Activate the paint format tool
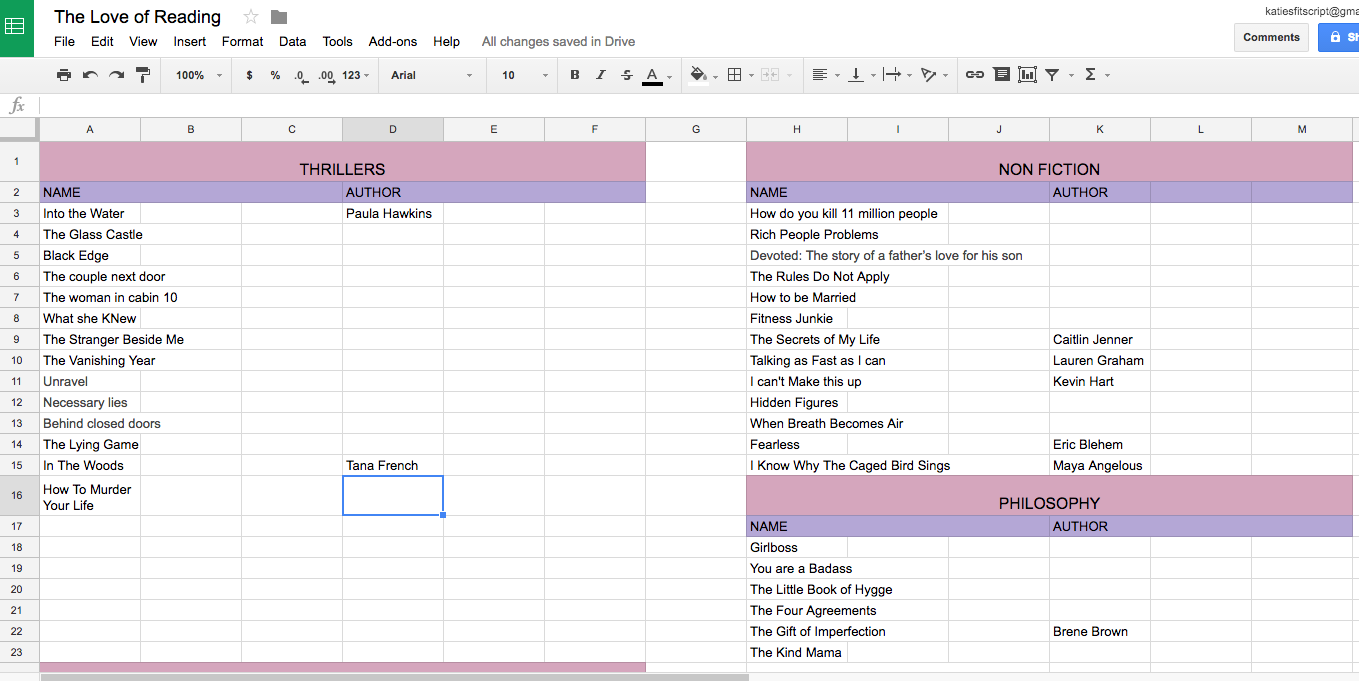This screenshot has height=681, width=1359. point(142,75)
